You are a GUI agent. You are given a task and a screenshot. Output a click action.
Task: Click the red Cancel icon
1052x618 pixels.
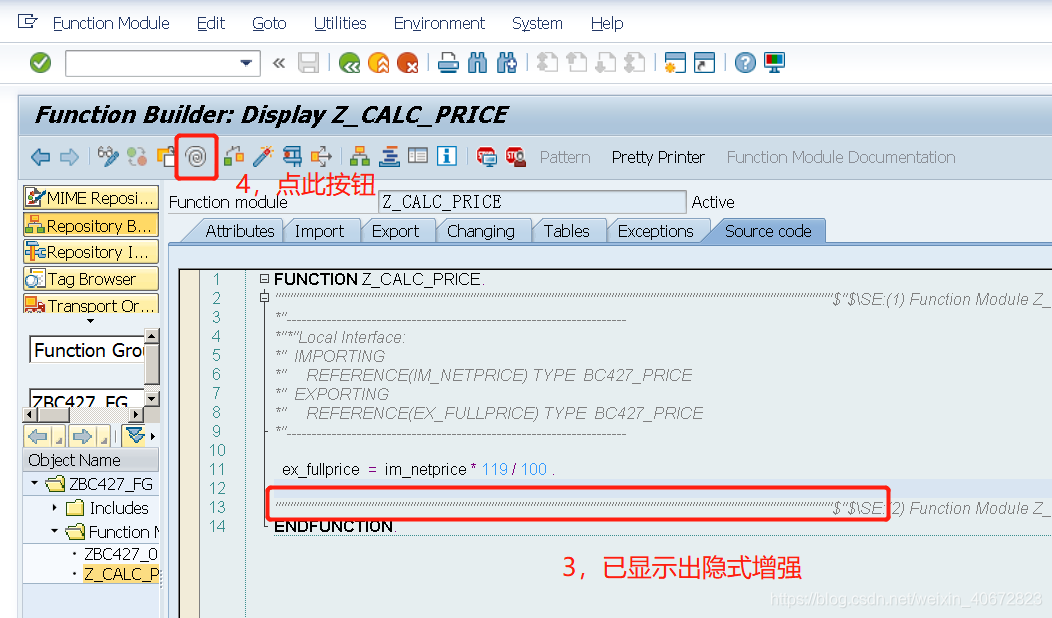407,63
